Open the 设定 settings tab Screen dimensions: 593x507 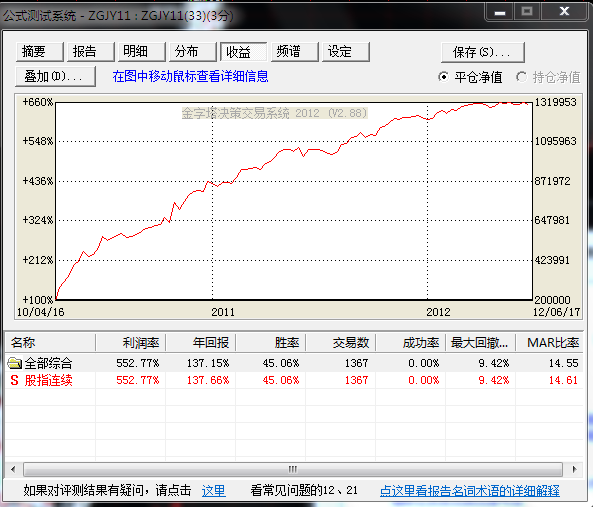(346, 51)
